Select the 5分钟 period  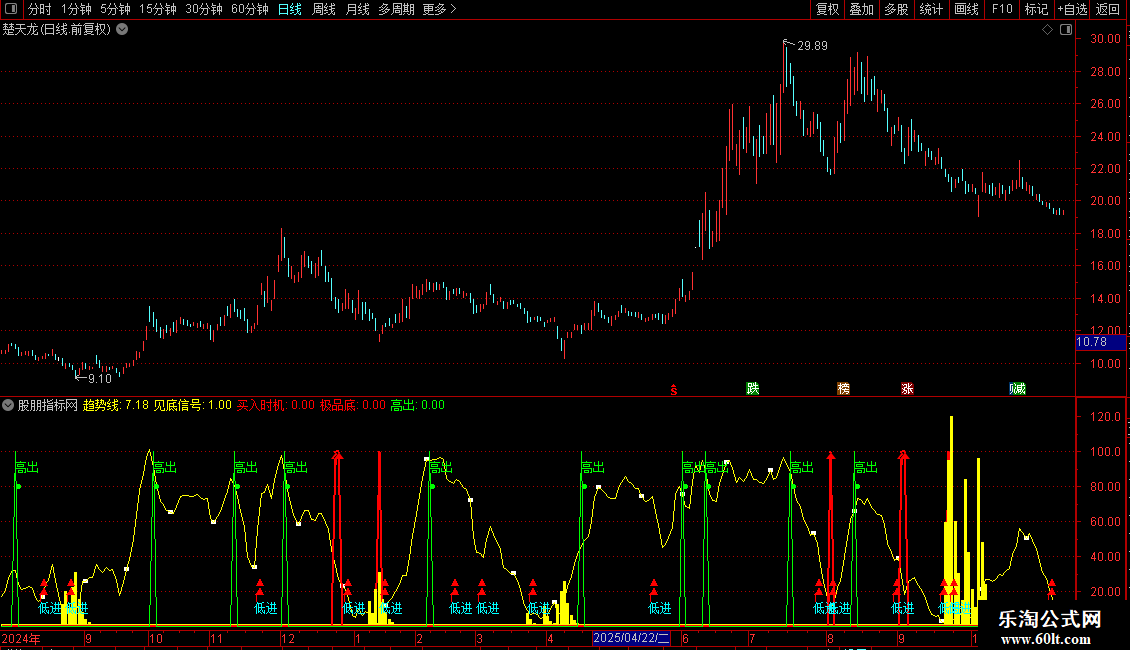click(115, 9)
